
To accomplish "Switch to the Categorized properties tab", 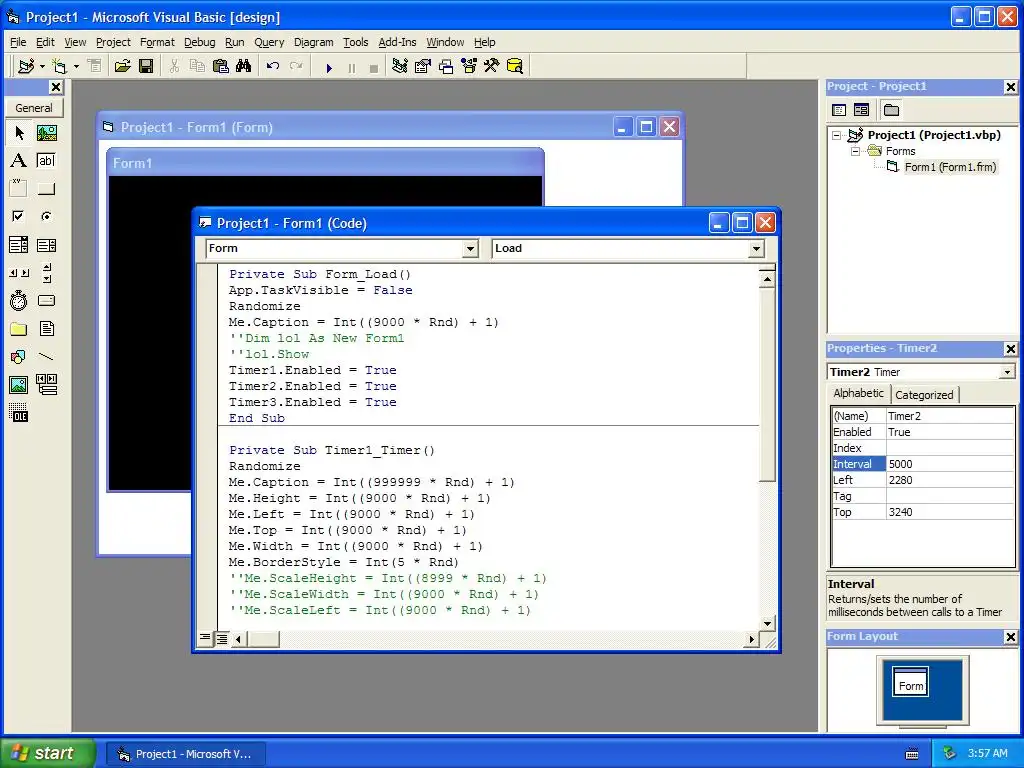I will [923, 394].
